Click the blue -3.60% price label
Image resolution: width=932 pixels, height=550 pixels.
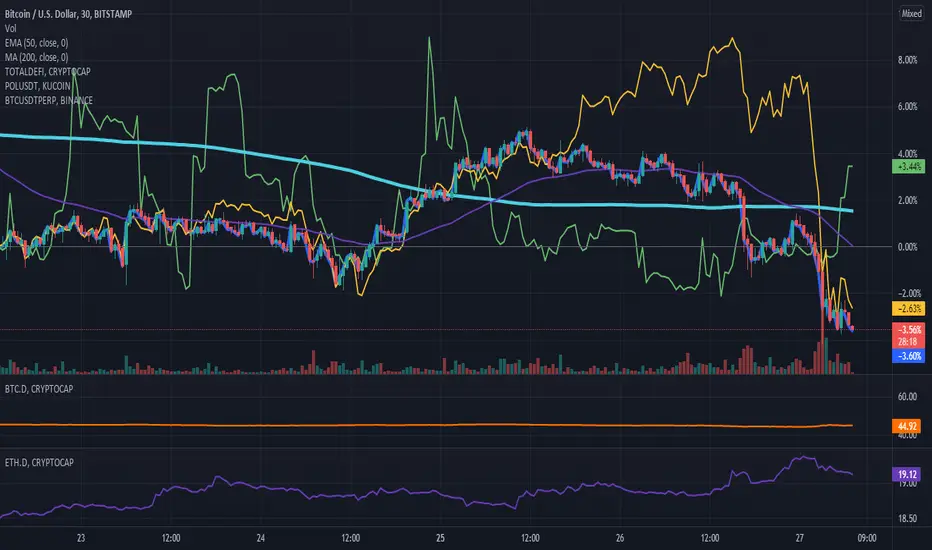click(909, 356)
